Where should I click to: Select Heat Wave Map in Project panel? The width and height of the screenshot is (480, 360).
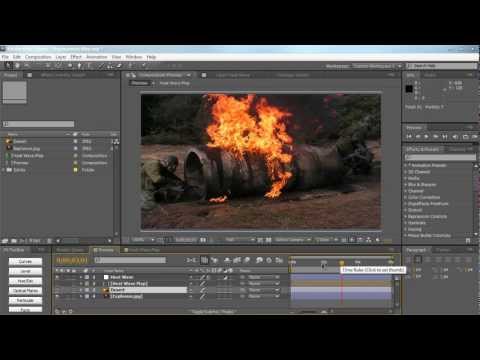pyautogui.click(x=27, y=156)
